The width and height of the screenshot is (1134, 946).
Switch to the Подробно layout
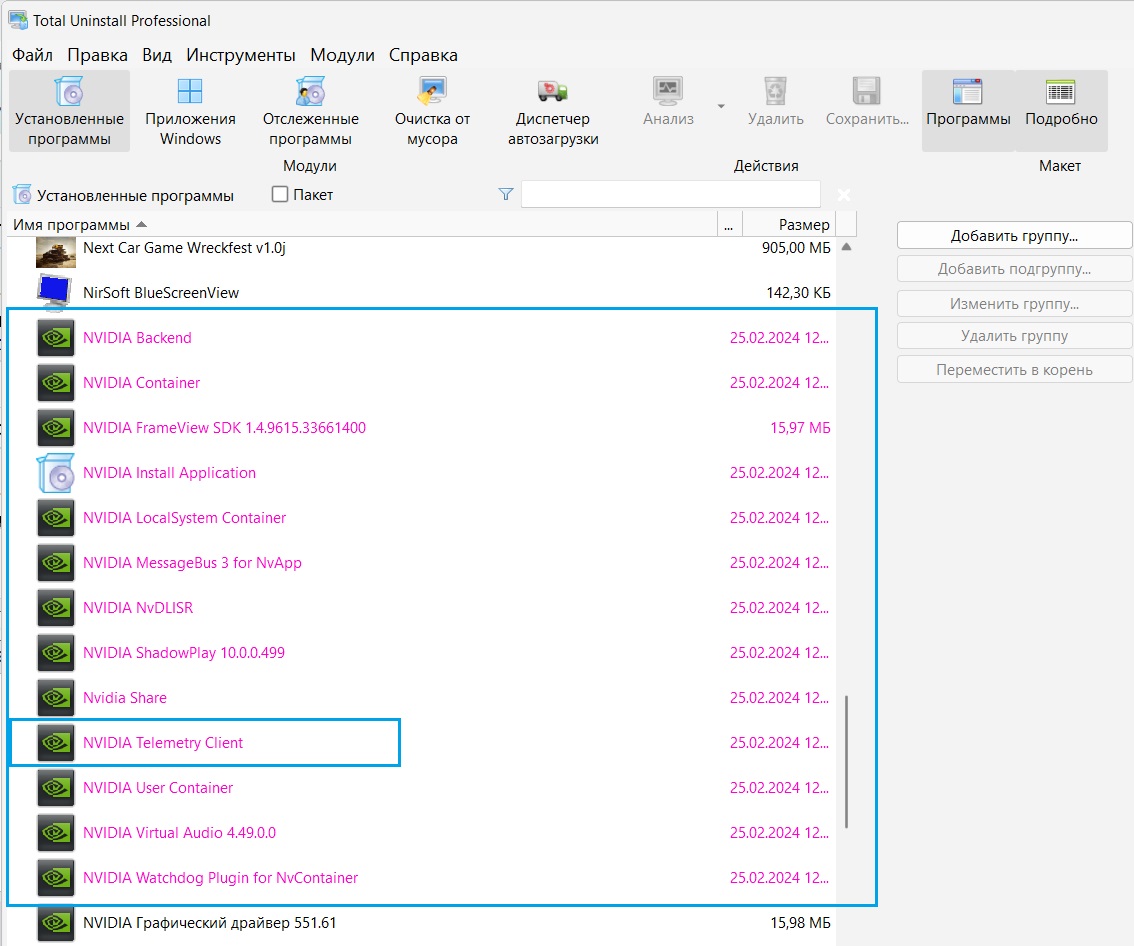click(x=1061, y=111)
